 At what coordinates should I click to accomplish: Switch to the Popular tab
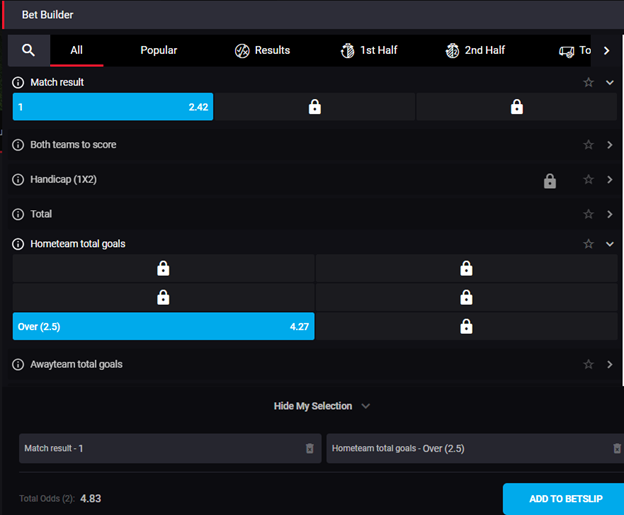click(x=158, y=50)
